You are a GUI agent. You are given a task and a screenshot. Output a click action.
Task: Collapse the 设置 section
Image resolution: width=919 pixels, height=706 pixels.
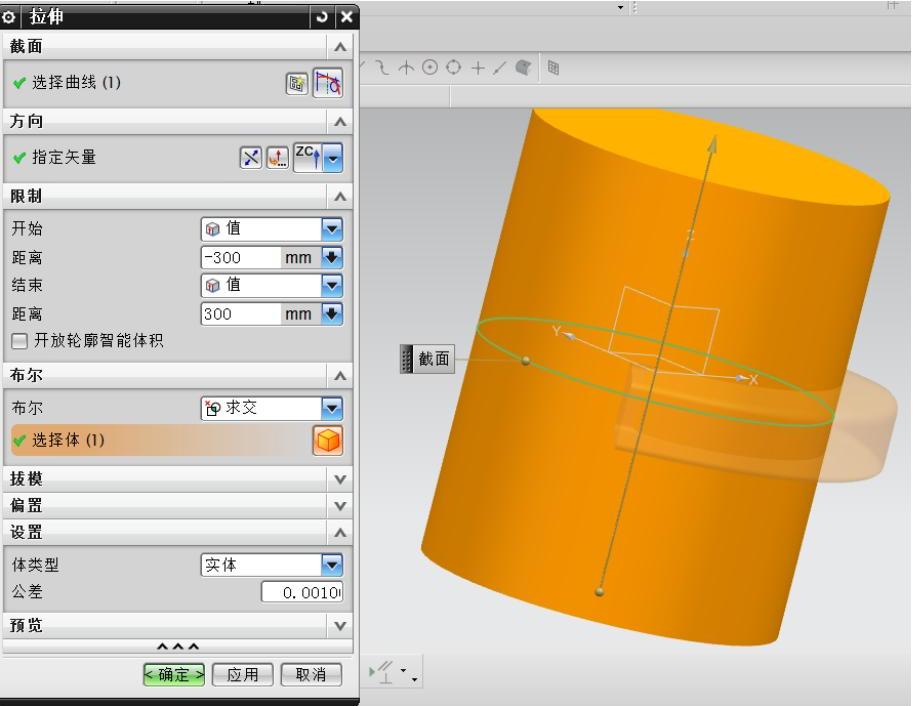(340, 533)
